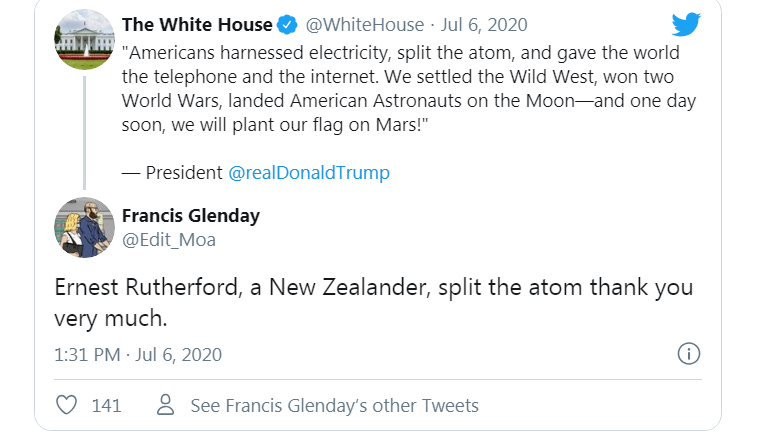The width and height of the screenshot is (768, 438).
Task: Click the Twitter bird logo
Action: click(x=686, y=26)
